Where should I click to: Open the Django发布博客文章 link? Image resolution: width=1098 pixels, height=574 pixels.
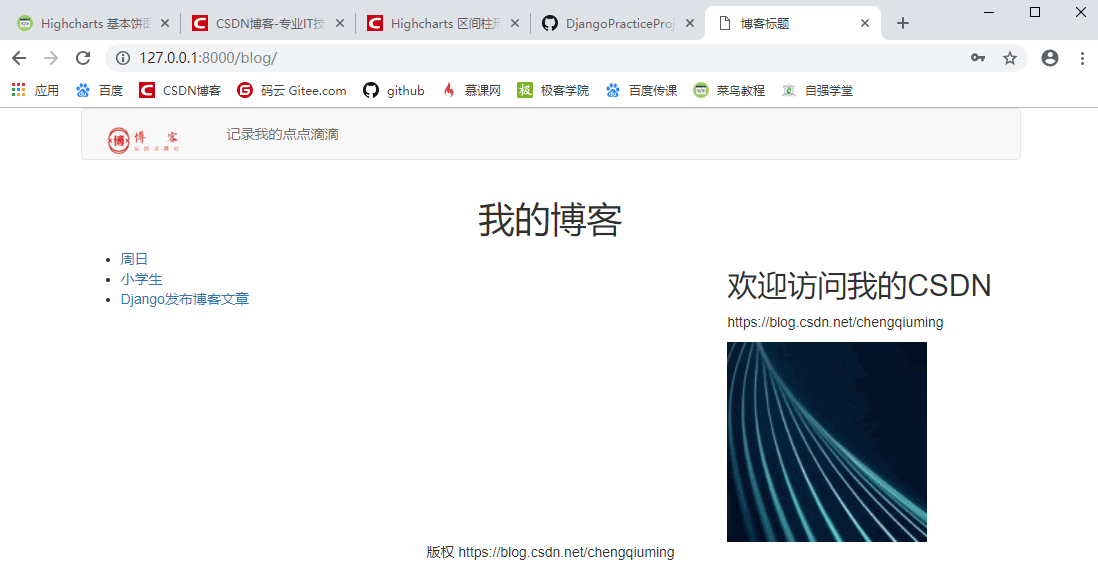185,300
